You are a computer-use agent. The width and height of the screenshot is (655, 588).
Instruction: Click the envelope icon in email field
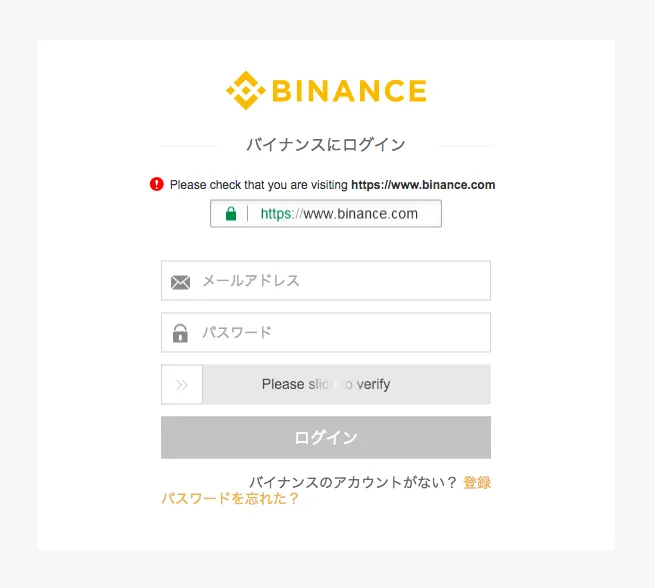point(180,282)
